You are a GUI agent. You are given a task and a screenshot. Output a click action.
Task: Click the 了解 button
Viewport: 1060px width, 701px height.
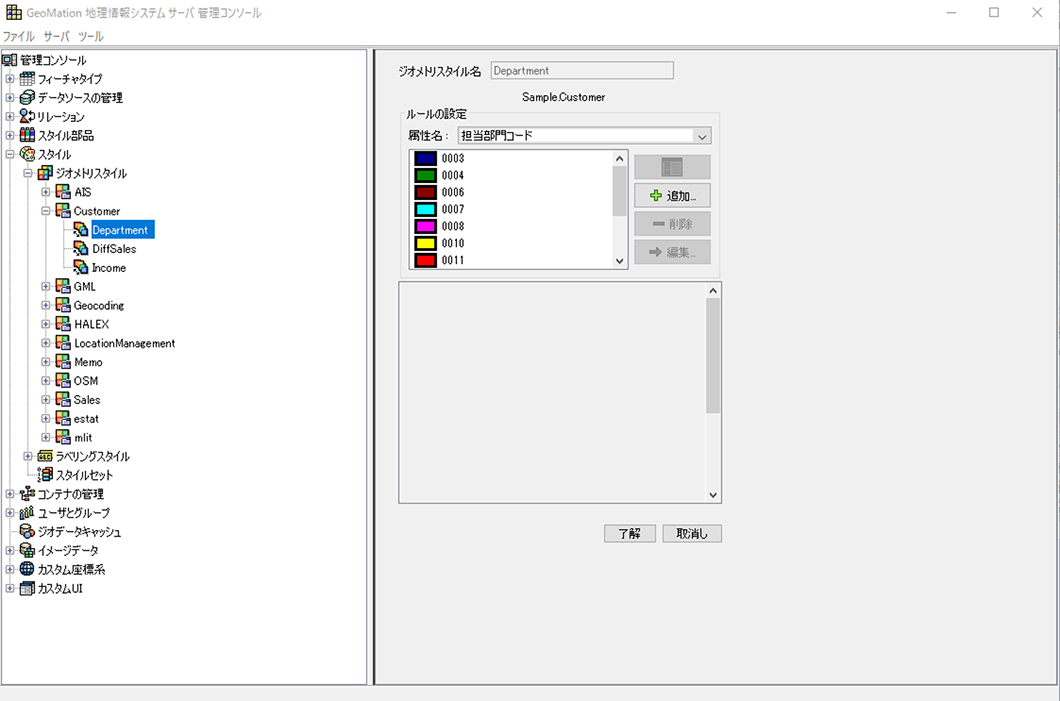(x=629, y=534)
